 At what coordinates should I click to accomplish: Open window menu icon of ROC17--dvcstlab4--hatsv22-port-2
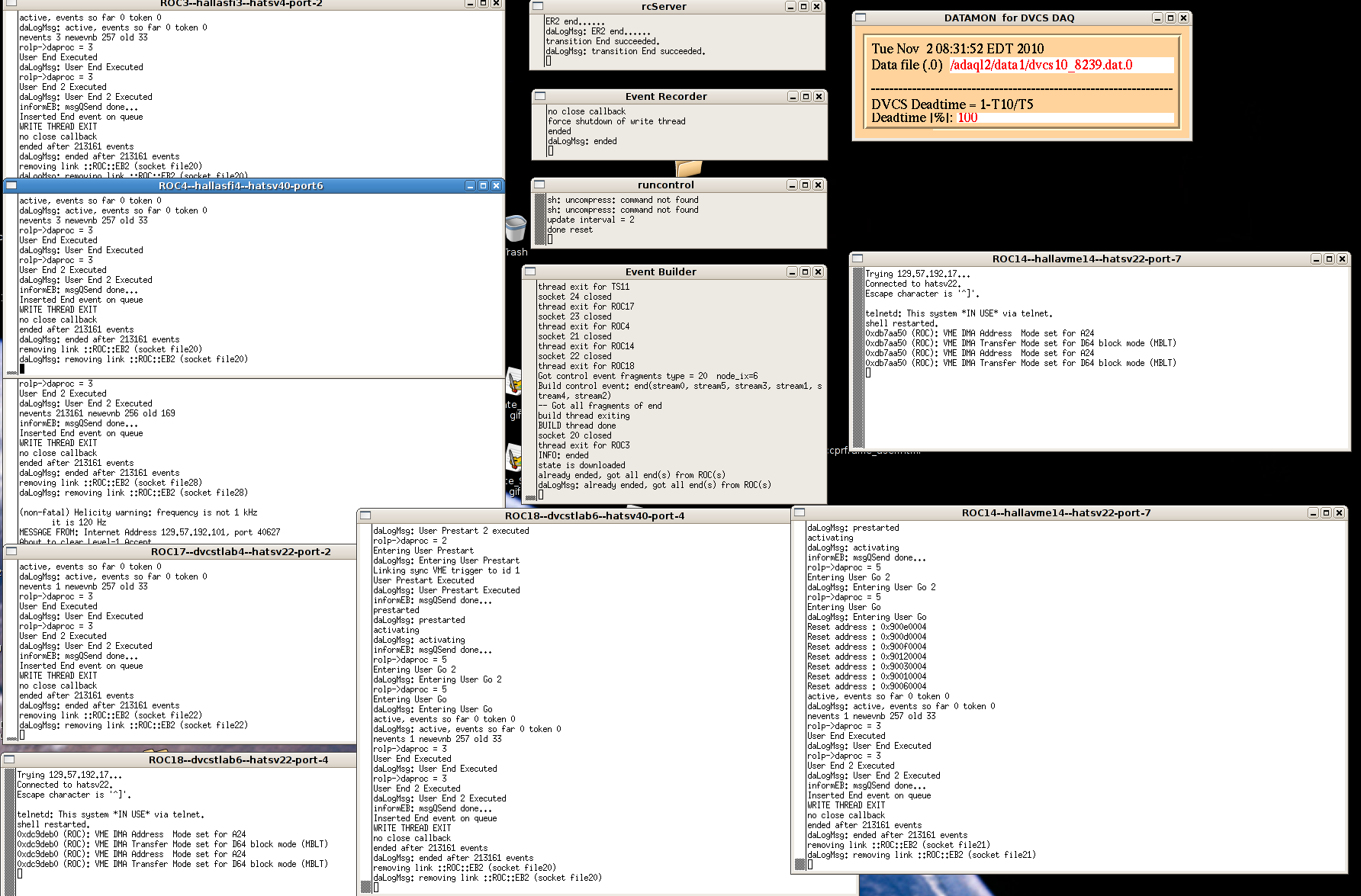(11, 552)
